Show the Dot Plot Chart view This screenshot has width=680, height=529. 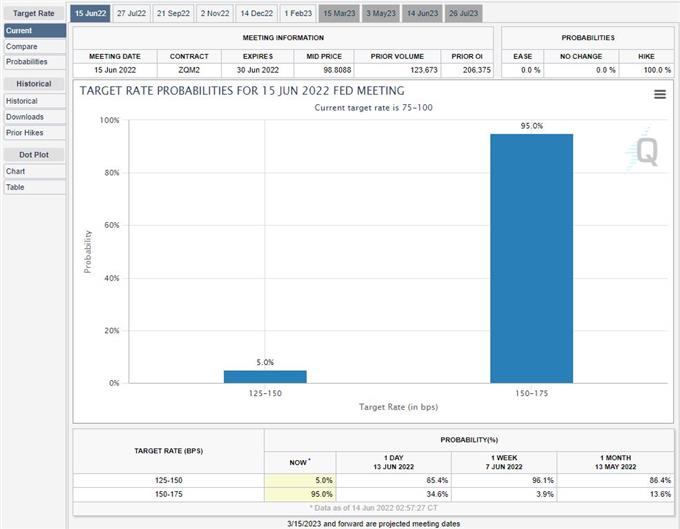(x=16, y=171)
